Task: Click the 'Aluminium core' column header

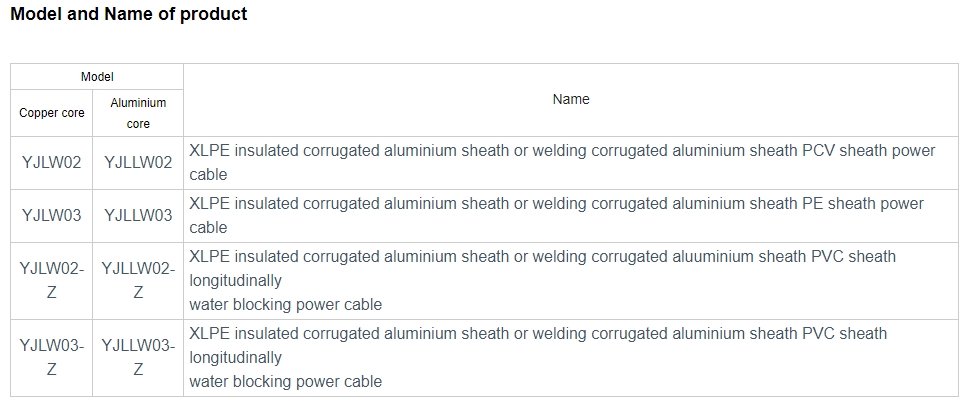Action: (x=138, y=113)
